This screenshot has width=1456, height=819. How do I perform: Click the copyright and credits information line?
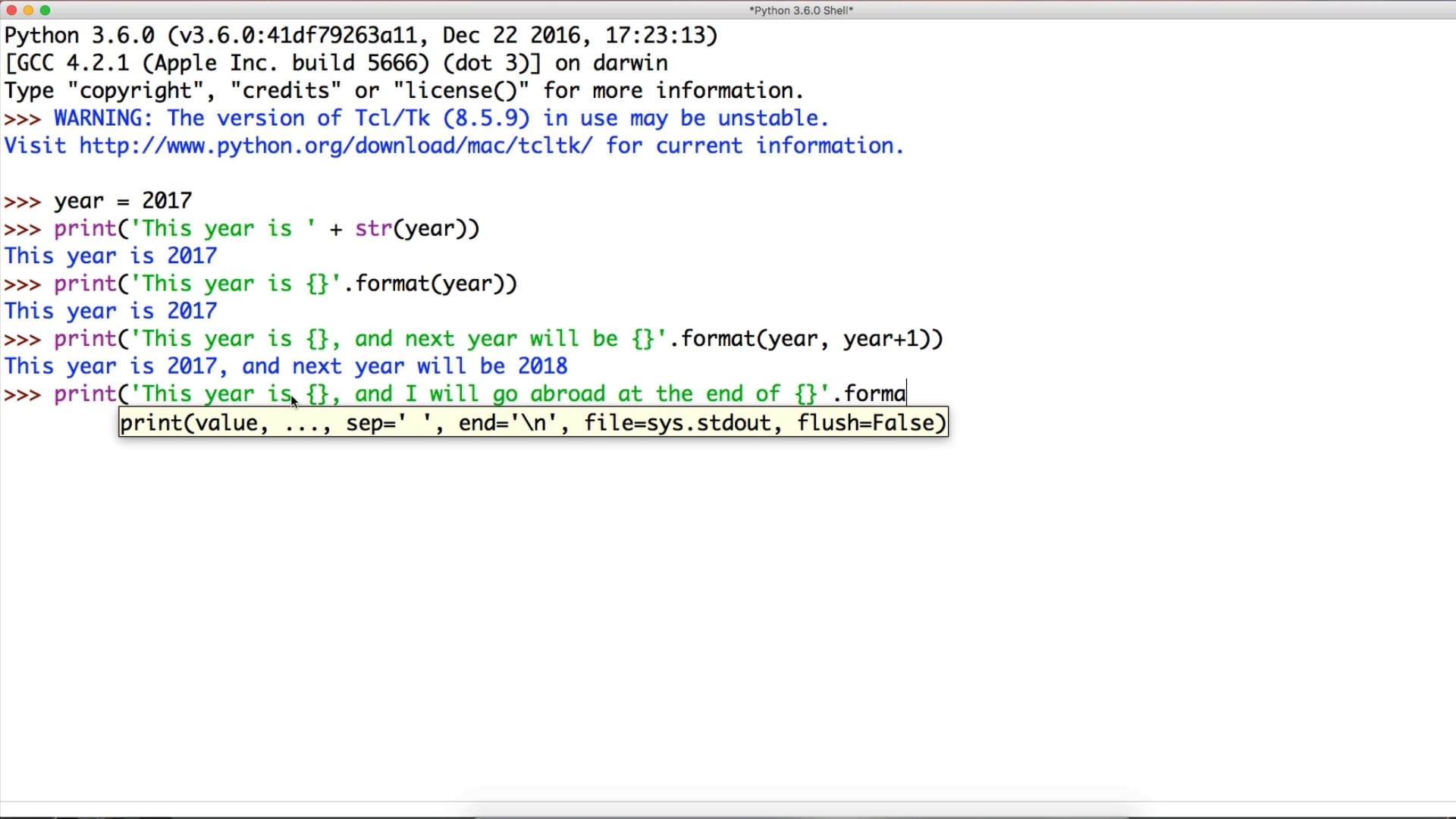pyautogui.click(x=402, y=90)
